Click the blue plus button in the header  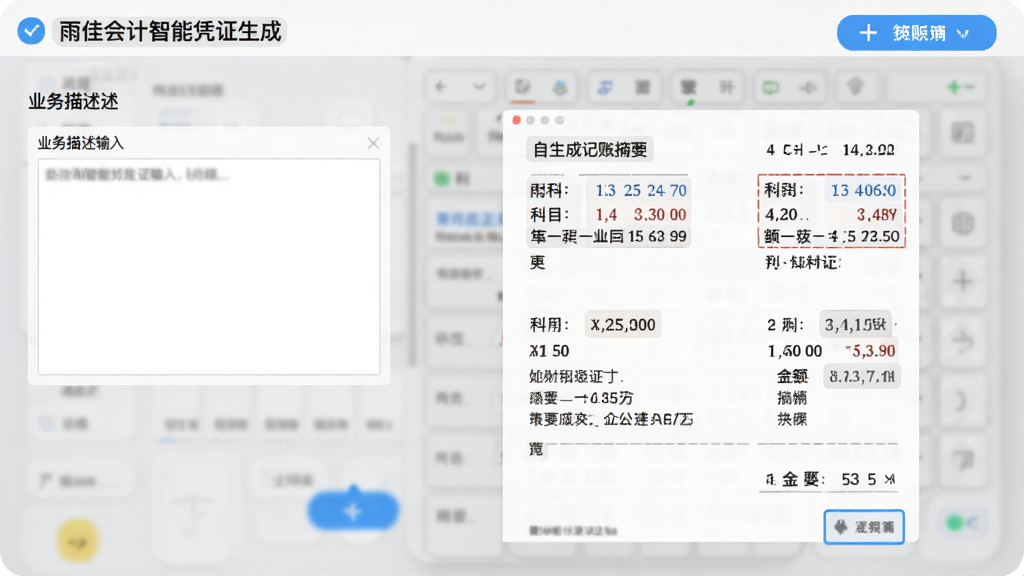point(916,33)
